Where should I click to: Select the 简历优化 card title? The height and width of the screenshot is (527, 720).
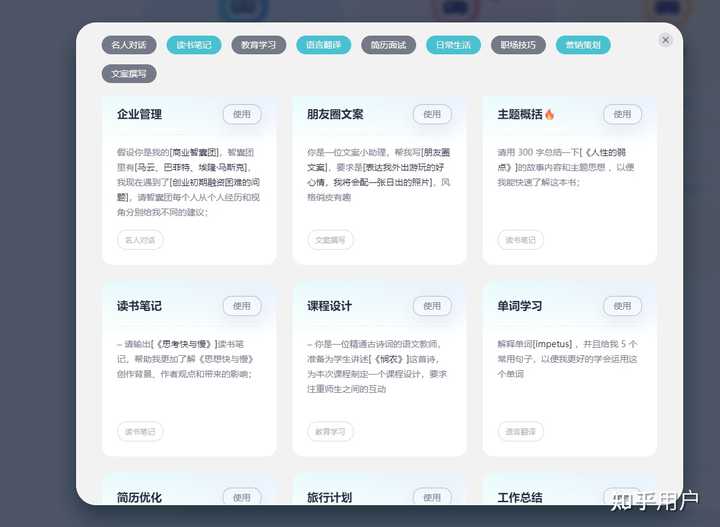[139, 498]
